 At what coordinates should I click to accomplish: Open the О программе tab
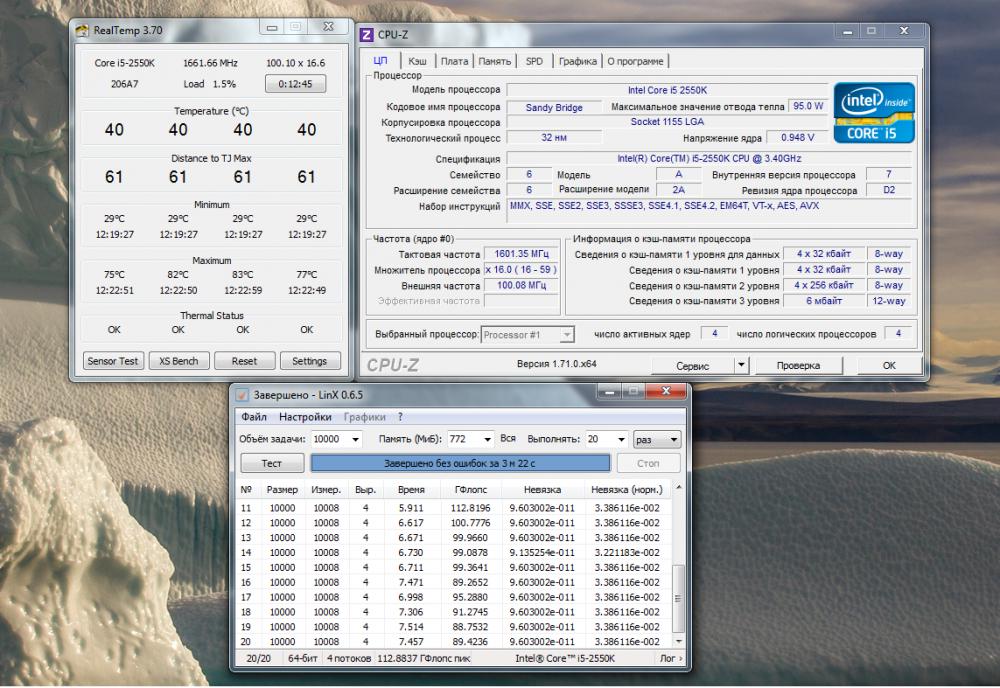(635, 61)
